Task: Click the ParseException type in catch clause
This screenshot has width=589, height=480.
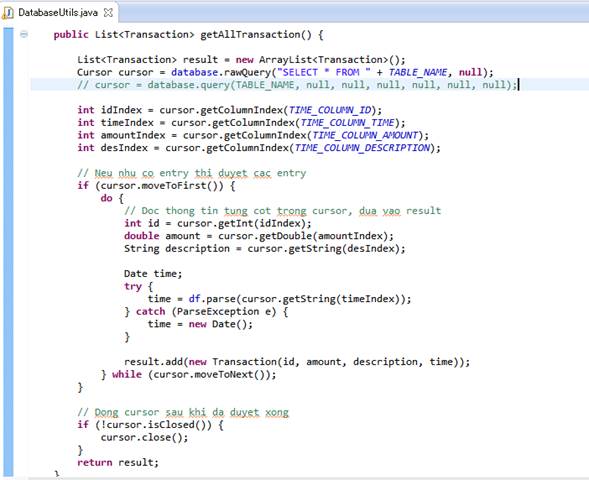Action: coord(218,311)
